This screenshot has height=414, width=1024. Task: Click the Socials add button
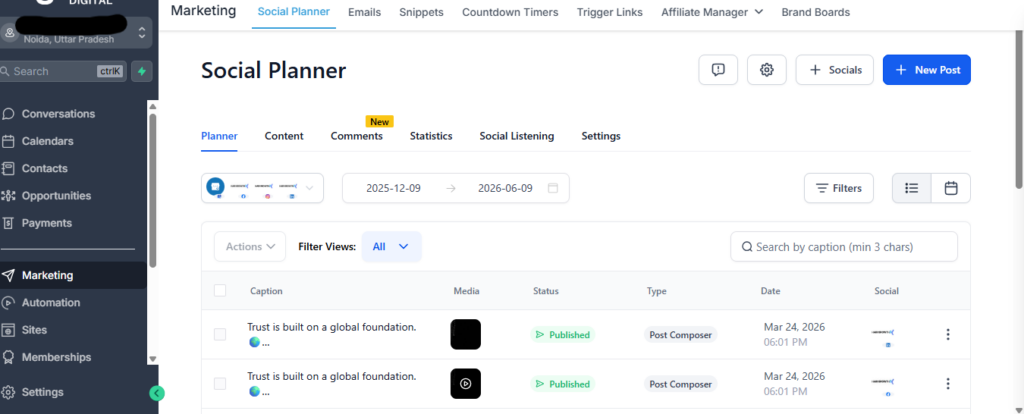click(x=835, y=70)
